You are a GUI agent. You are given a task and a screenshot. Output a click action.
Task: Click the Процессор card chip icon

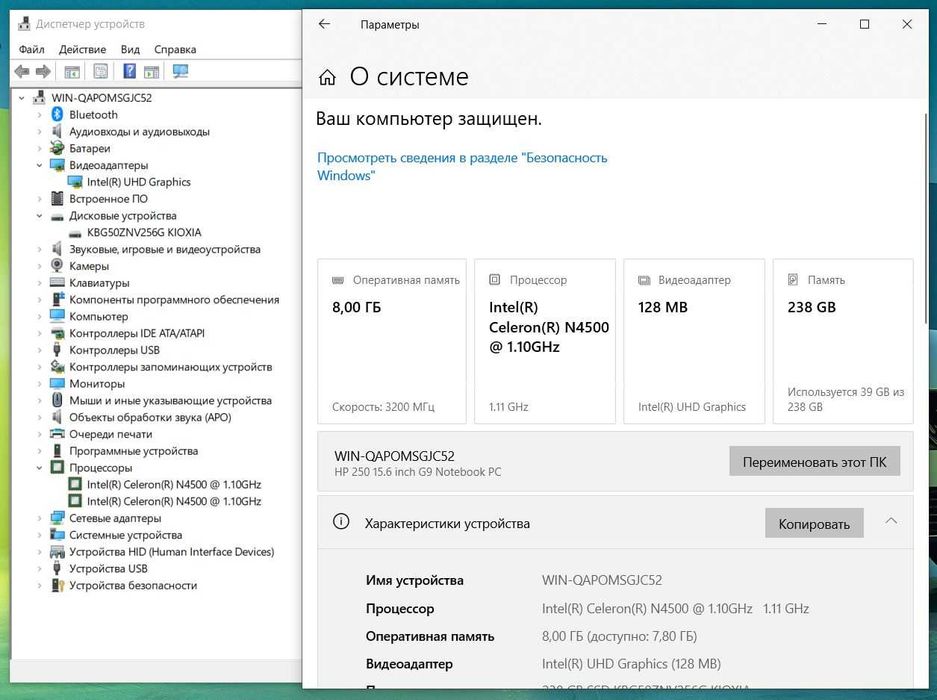coord(494,279)
